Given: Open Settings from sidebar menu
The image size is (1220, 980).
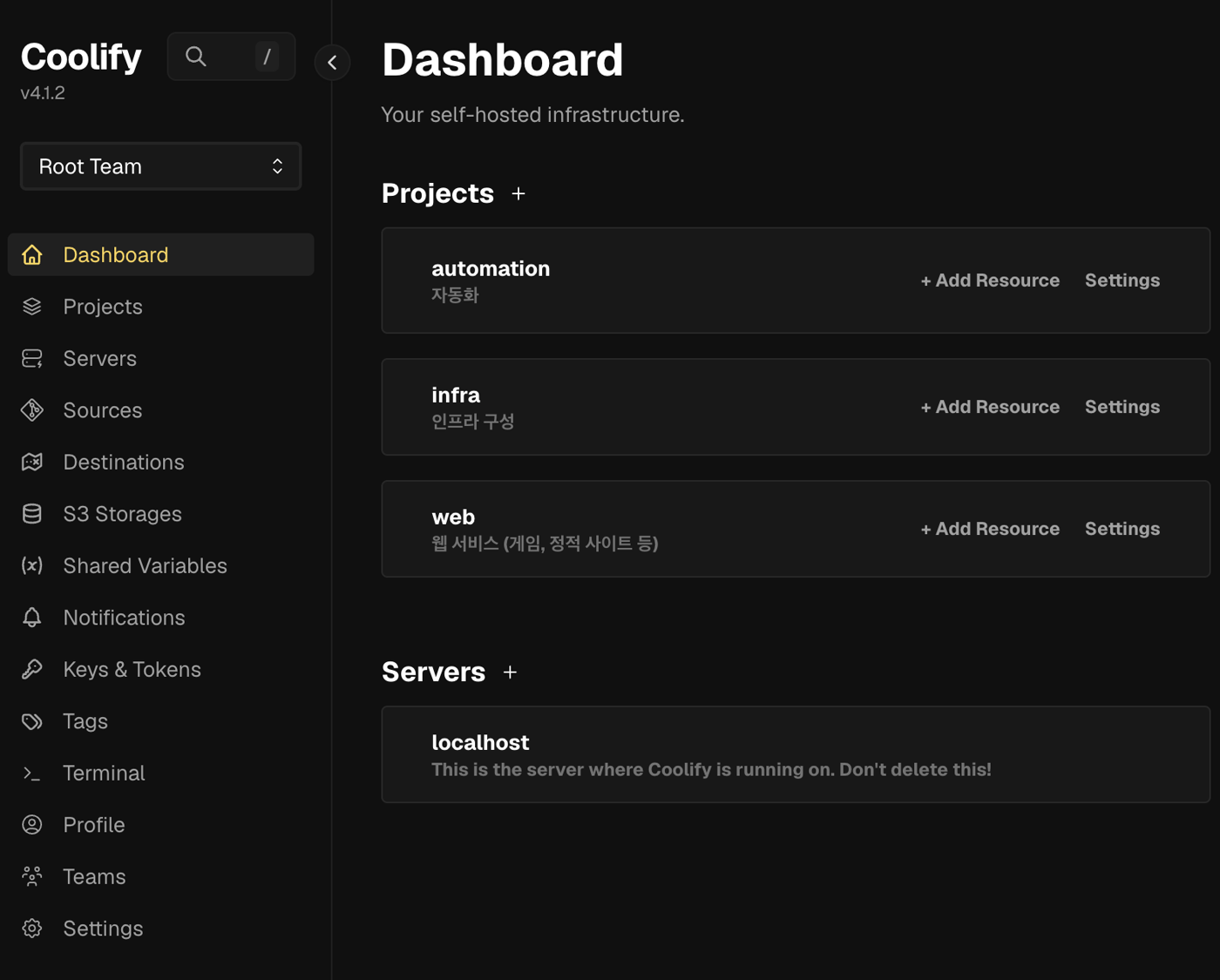Looking at the screenshot, I should coord(161,929).
